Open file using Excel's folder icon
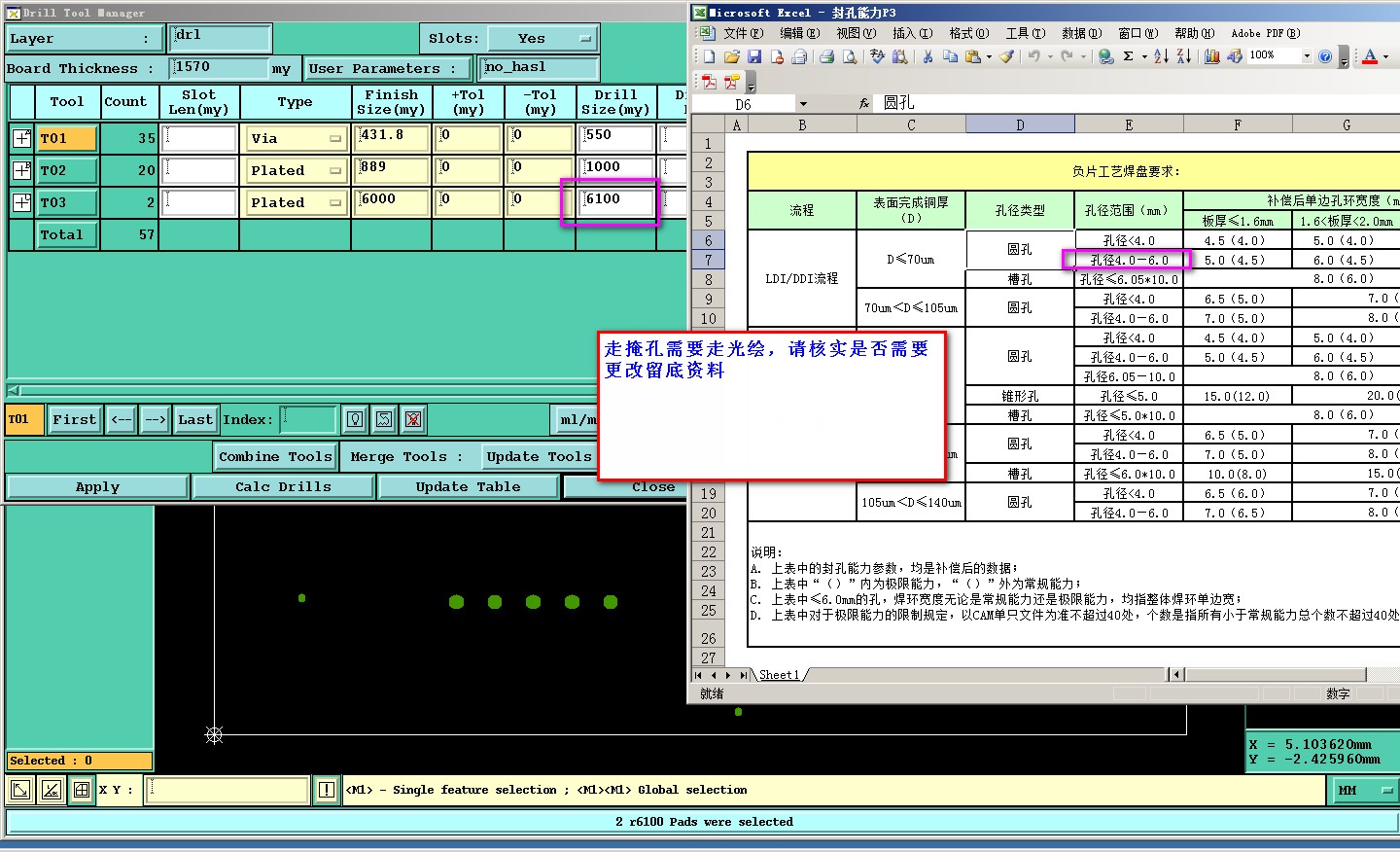1400x852 pixels. (x=731, y=56)
